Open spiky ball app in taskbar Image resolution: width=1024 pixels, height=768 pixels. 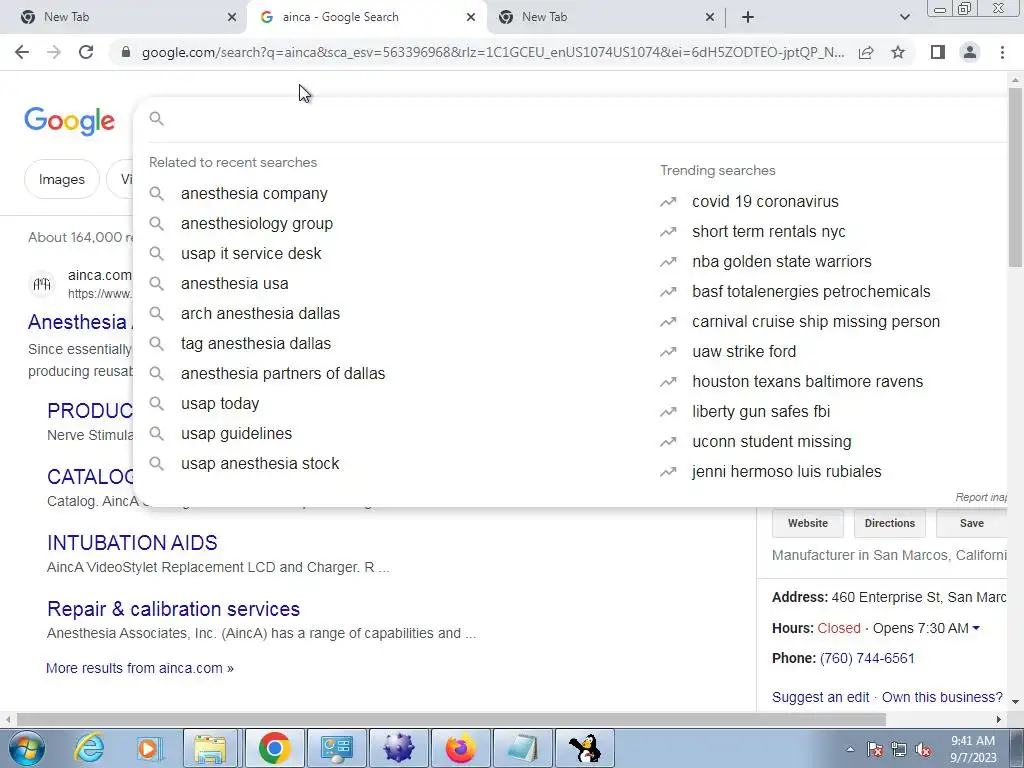398,748
